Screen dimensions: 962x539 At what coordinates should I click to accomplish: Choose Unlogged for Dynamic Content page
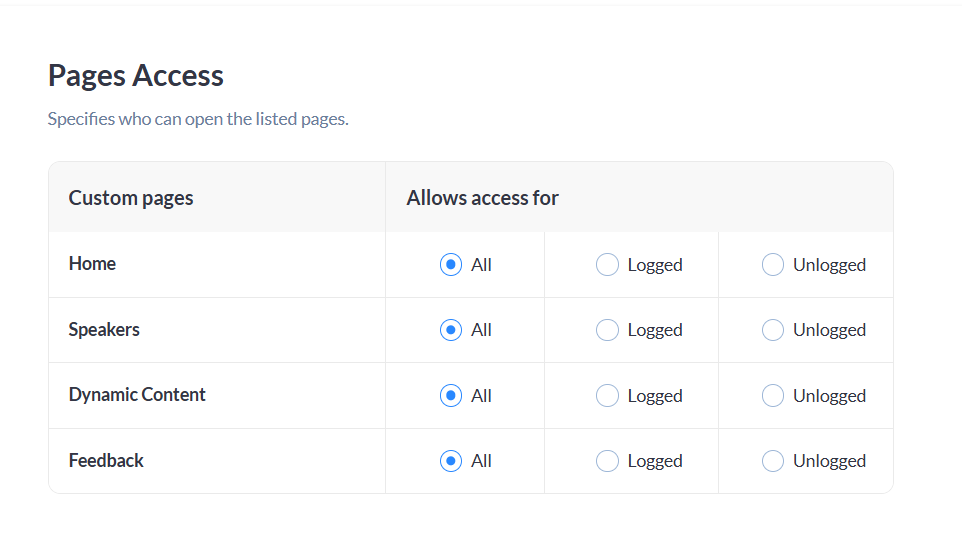[773, 396]
